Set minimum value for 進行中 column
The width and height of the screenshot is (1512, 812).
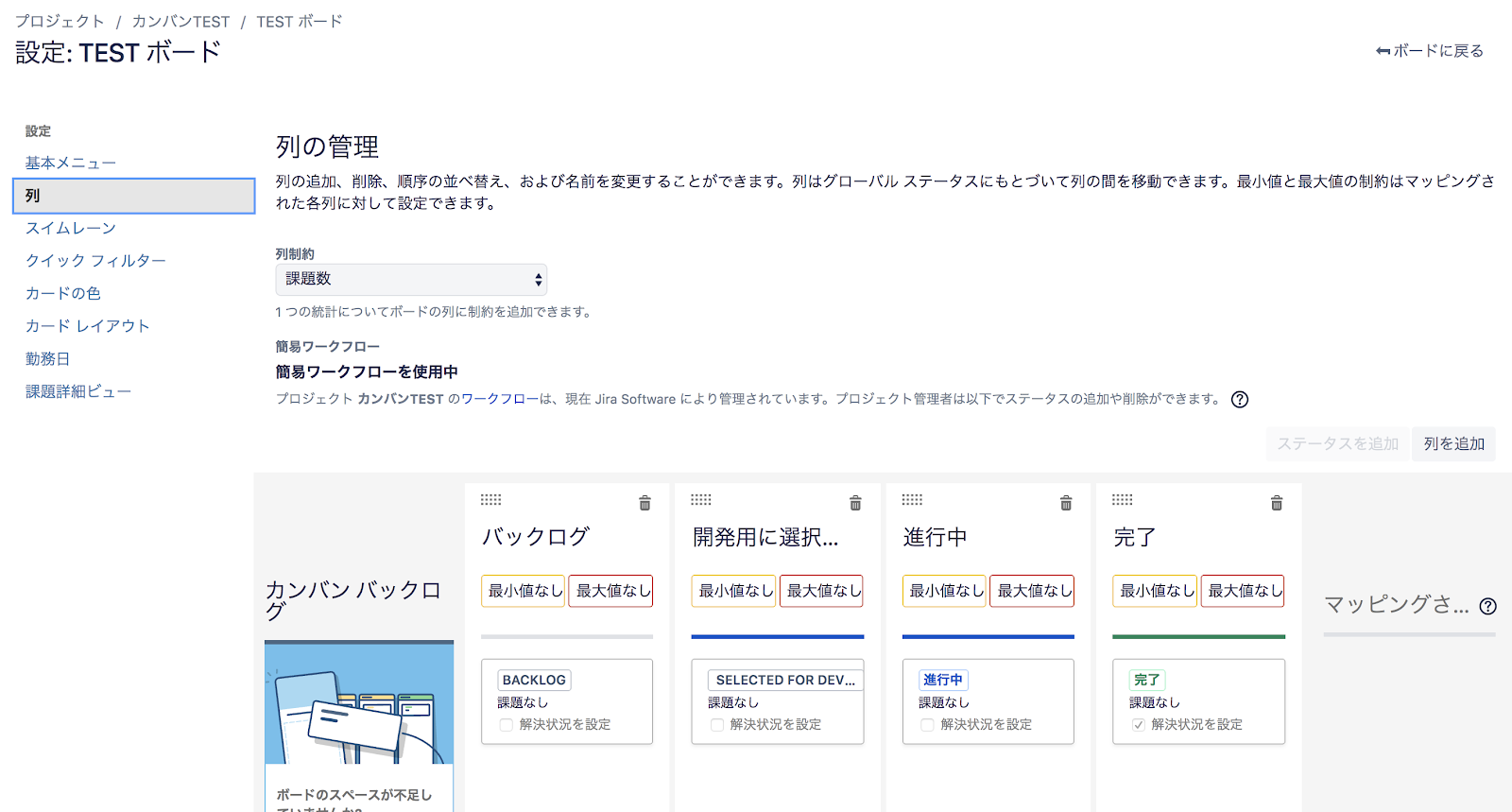pos(944,591)
